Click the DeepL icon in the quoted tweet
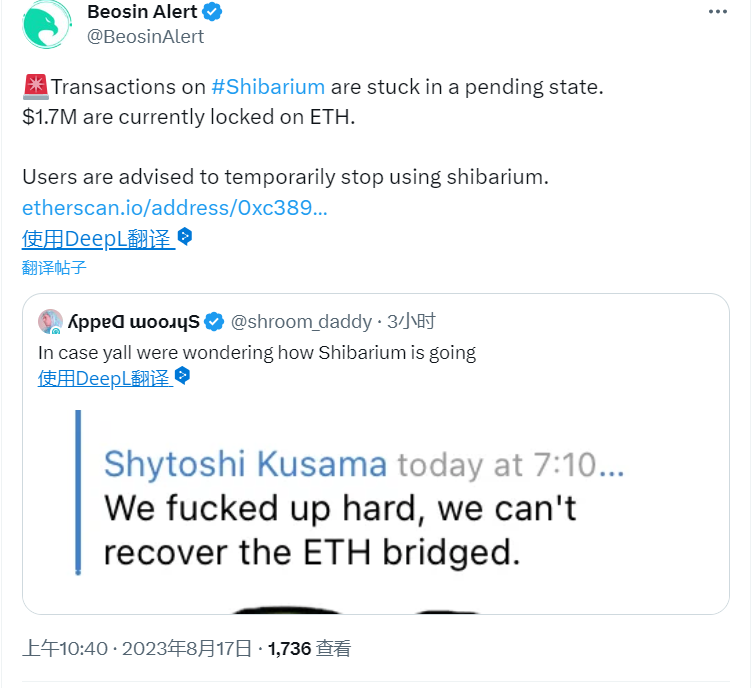755x688 pixels. (x=182, y=376)
